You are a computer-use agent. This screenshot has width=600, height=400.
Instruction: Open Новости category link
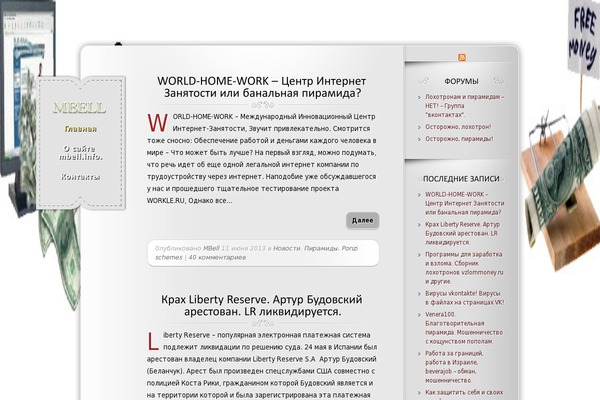(x=287, y=248)
